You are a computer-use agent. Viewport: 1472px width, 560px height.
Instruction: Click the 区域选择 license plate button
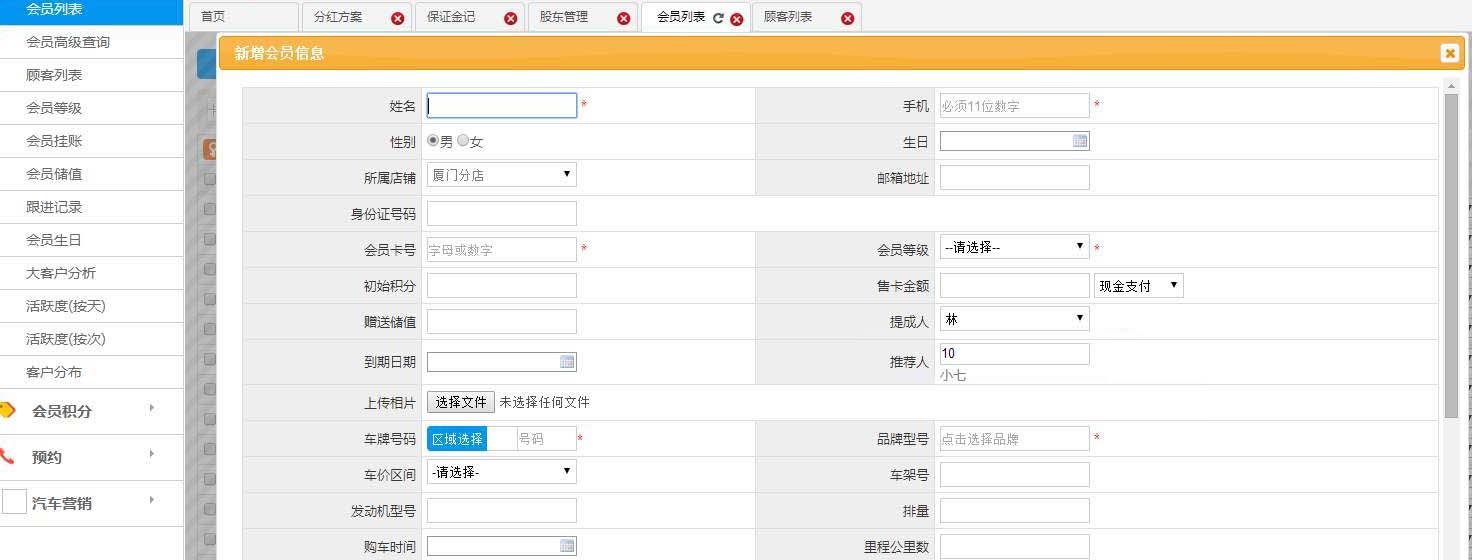[457, 439]
